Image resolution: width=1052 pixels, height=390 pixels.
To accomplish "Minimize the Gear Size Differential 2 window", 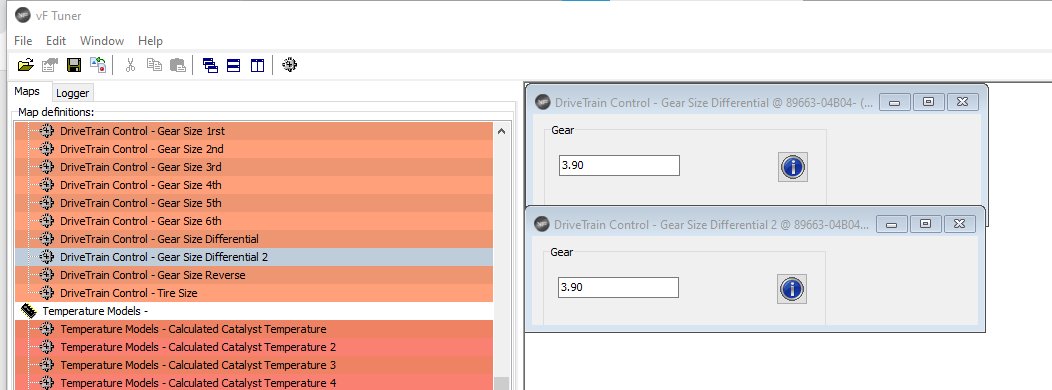I will tap(892, 224).
